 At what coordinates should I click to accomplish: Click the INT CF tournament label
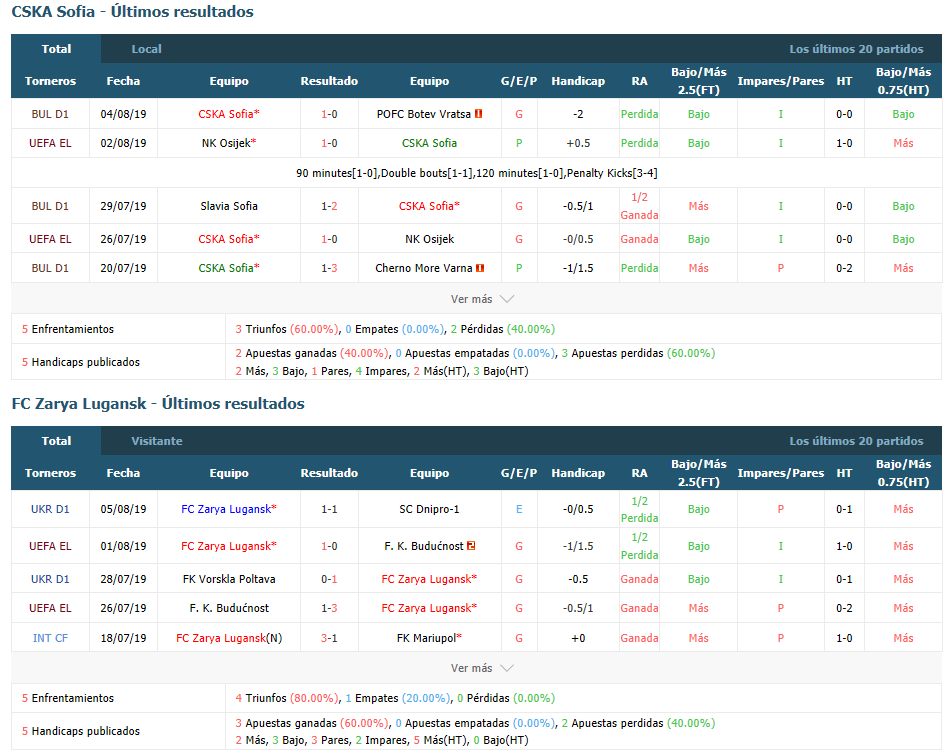(x=50, y=638)
